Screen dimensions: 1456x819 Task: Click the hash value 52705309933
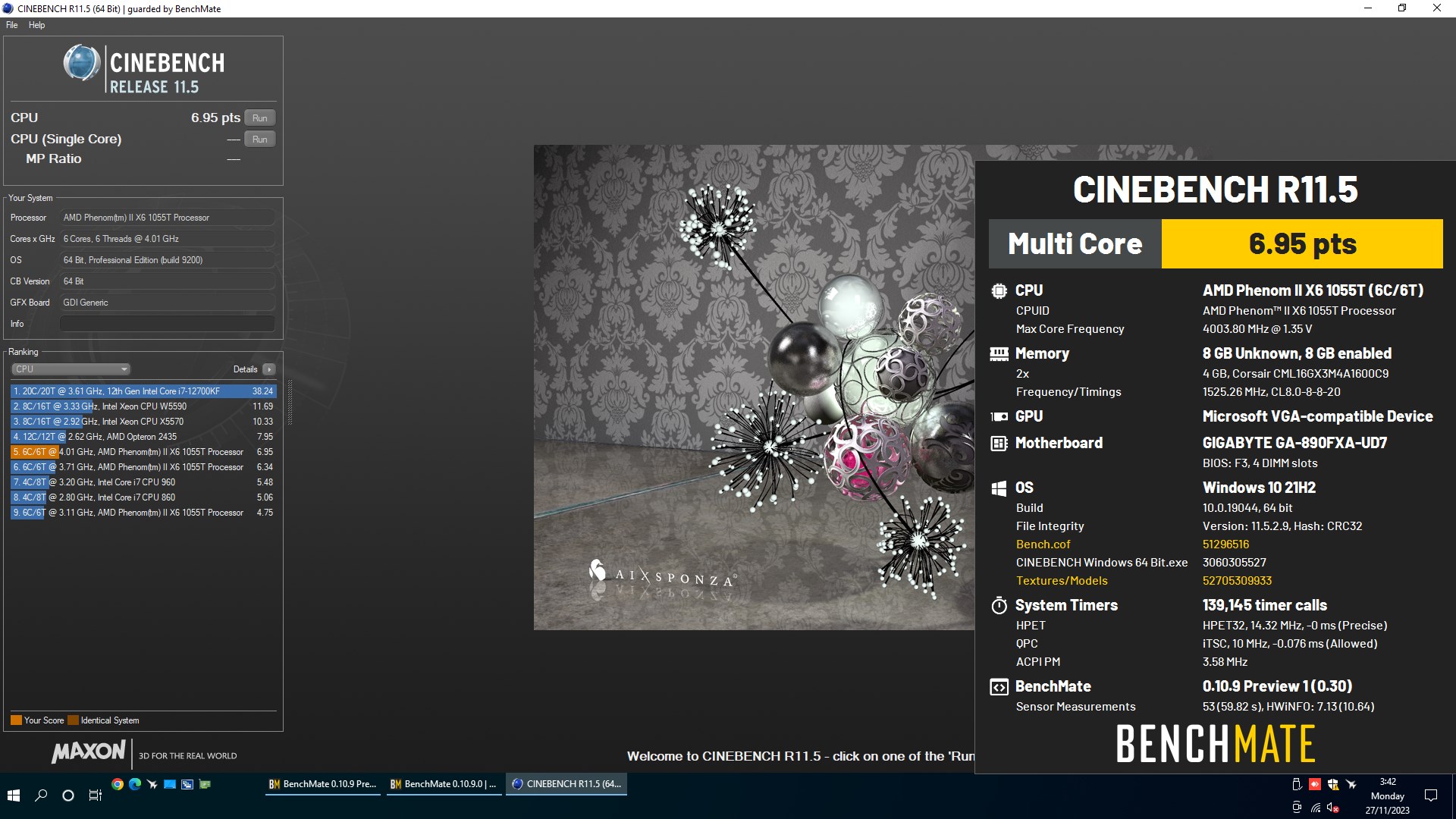pyautogui.click(x=1237, y=581)
